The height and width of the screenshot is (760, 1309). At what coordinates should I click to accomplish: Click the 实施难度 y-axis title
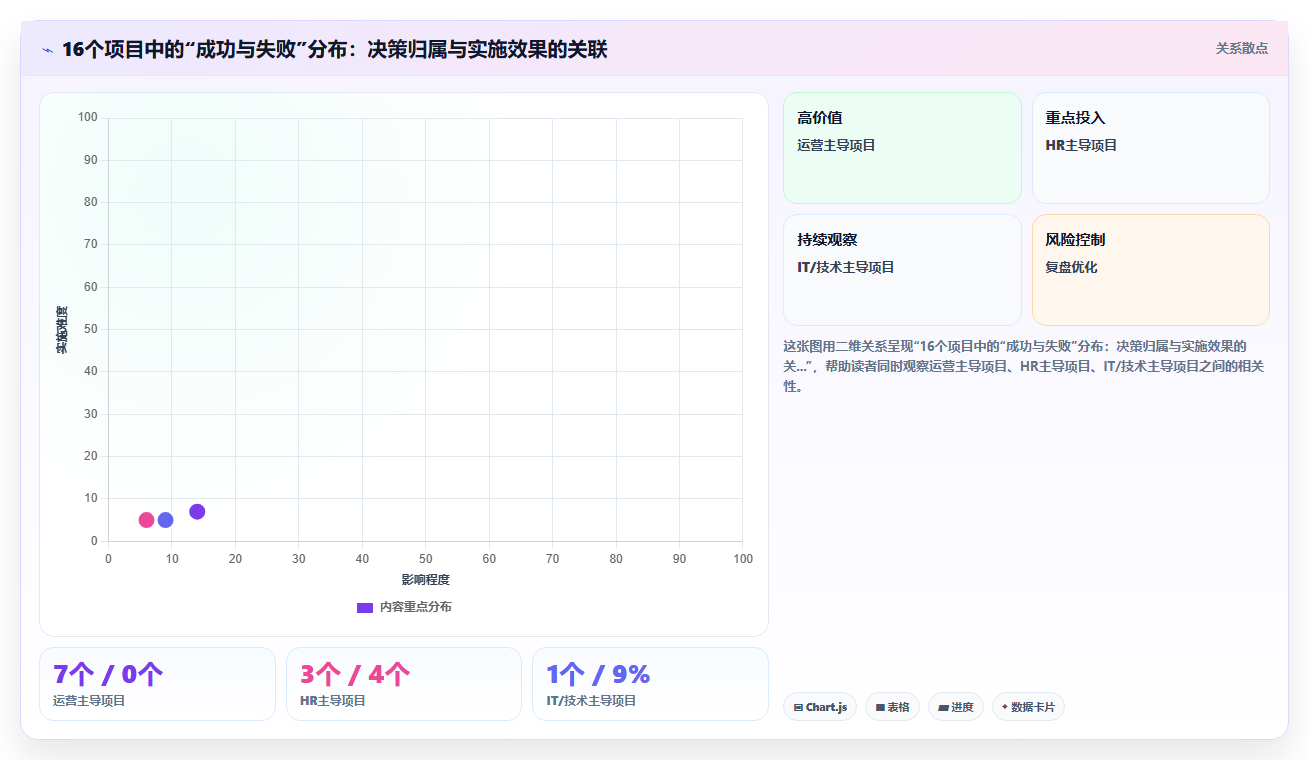pos(62,330)
